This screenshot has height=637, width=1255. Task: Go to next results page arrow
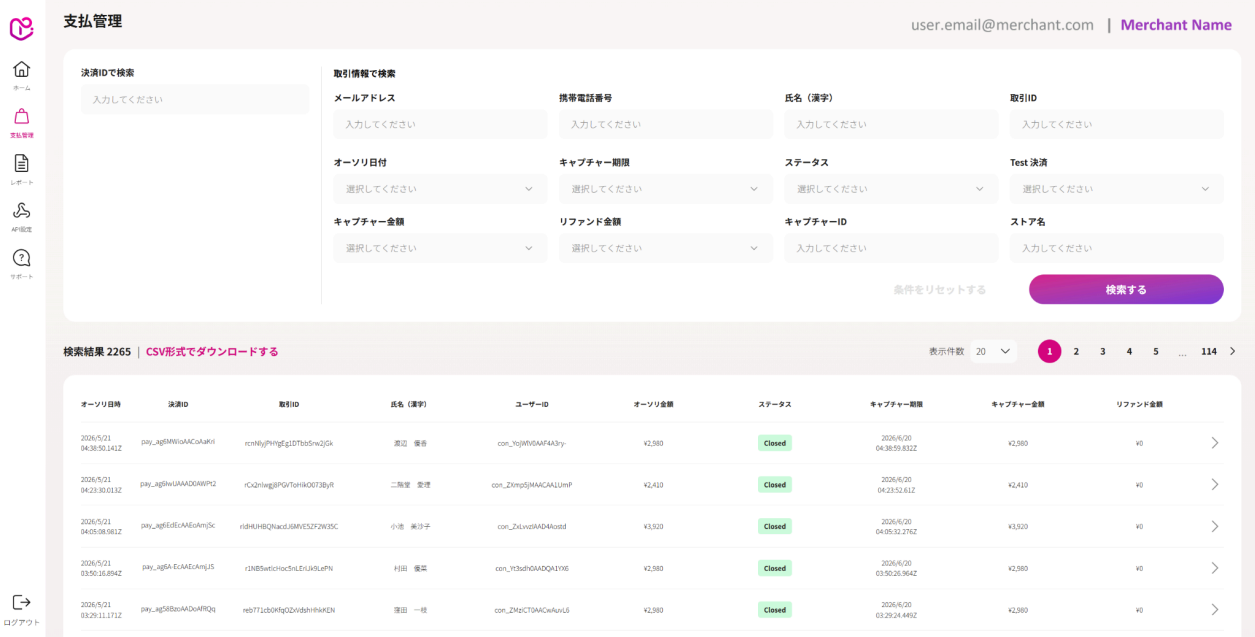point(1233,351)
